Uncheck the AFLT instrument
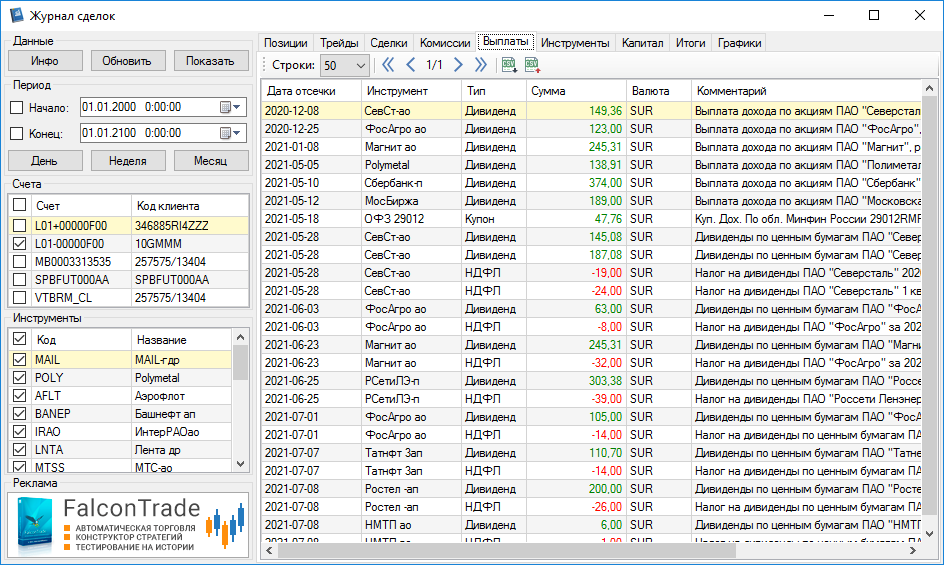944x565 pixels. (20, 396)
